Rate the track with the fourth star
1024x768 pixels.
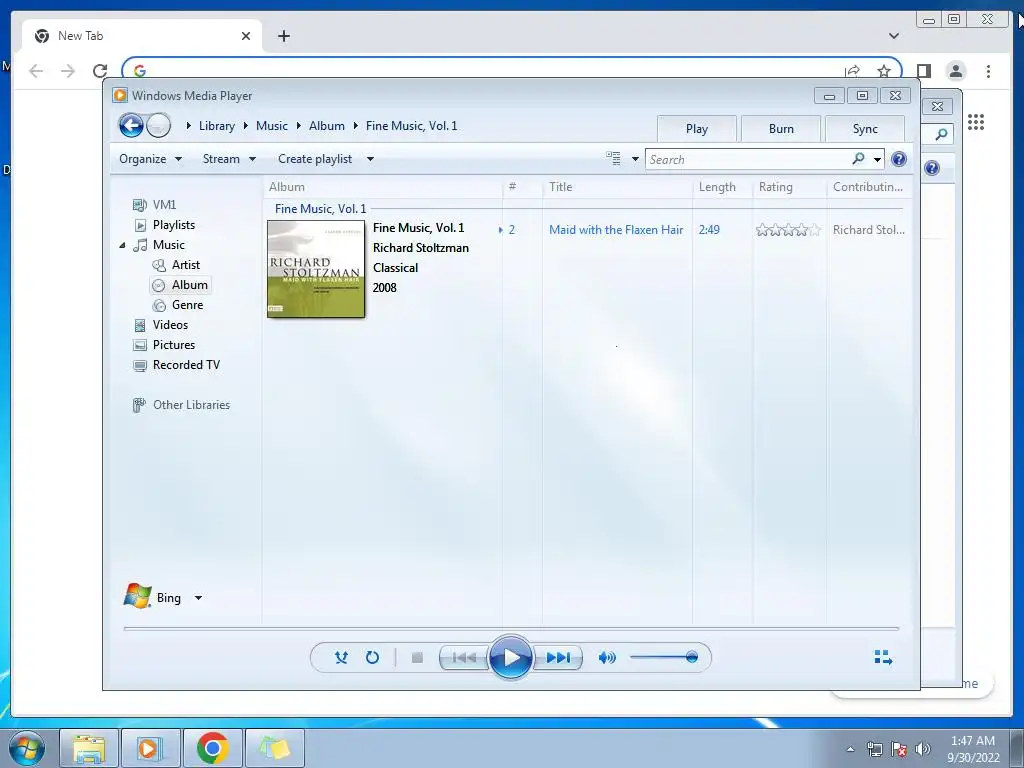pos(801,230)
